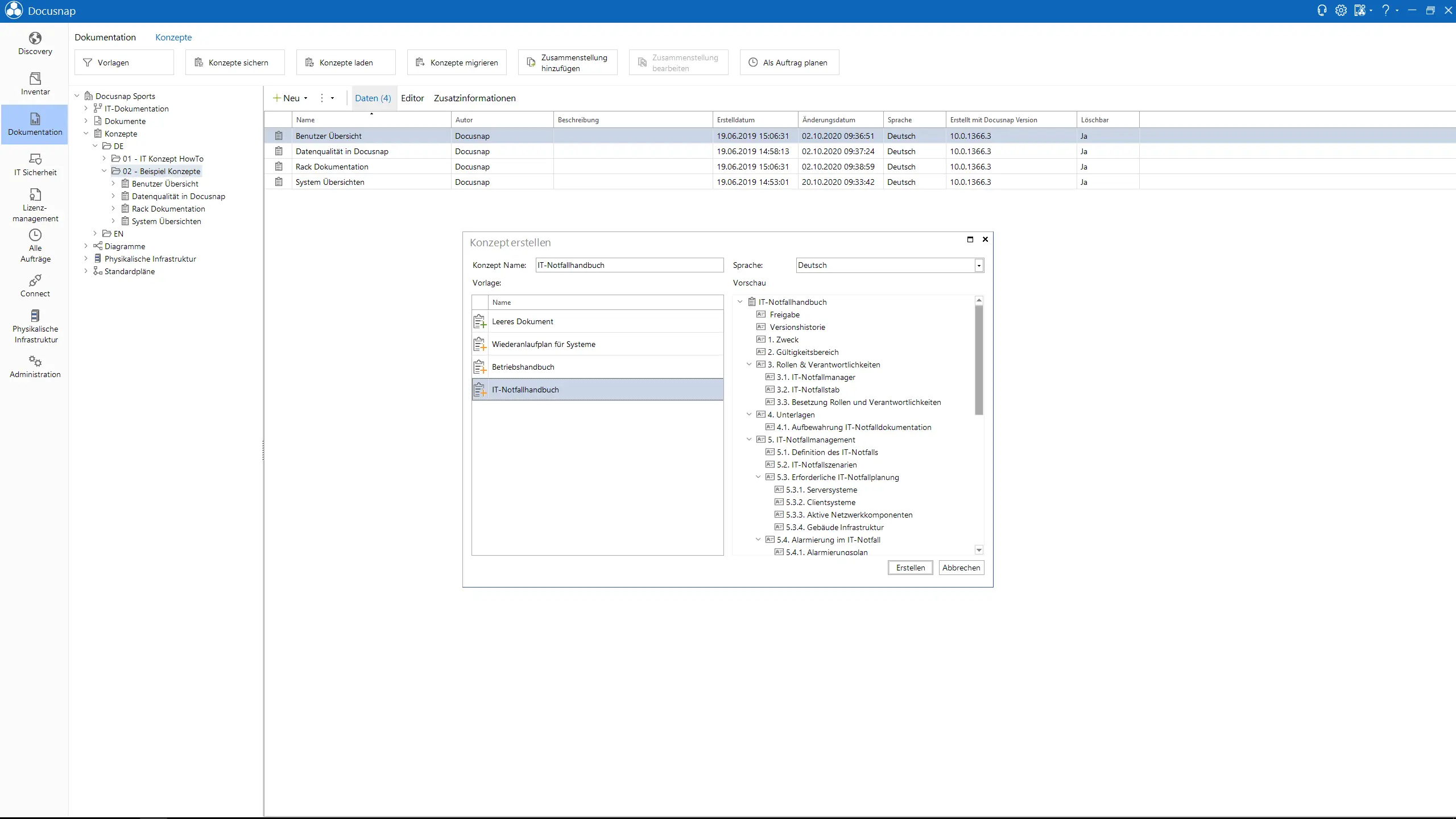Click the Benutzer Übersicht row icon in table
Screen dimensions: 1456x819
tap(279, 136)
